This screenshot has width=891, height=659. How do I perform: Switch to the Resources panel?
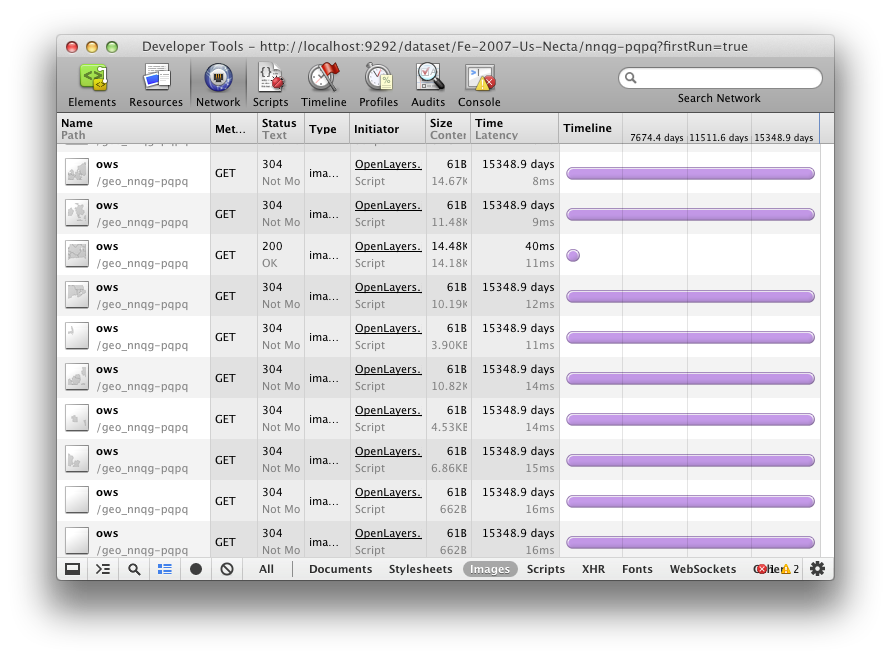coord(156,84)
